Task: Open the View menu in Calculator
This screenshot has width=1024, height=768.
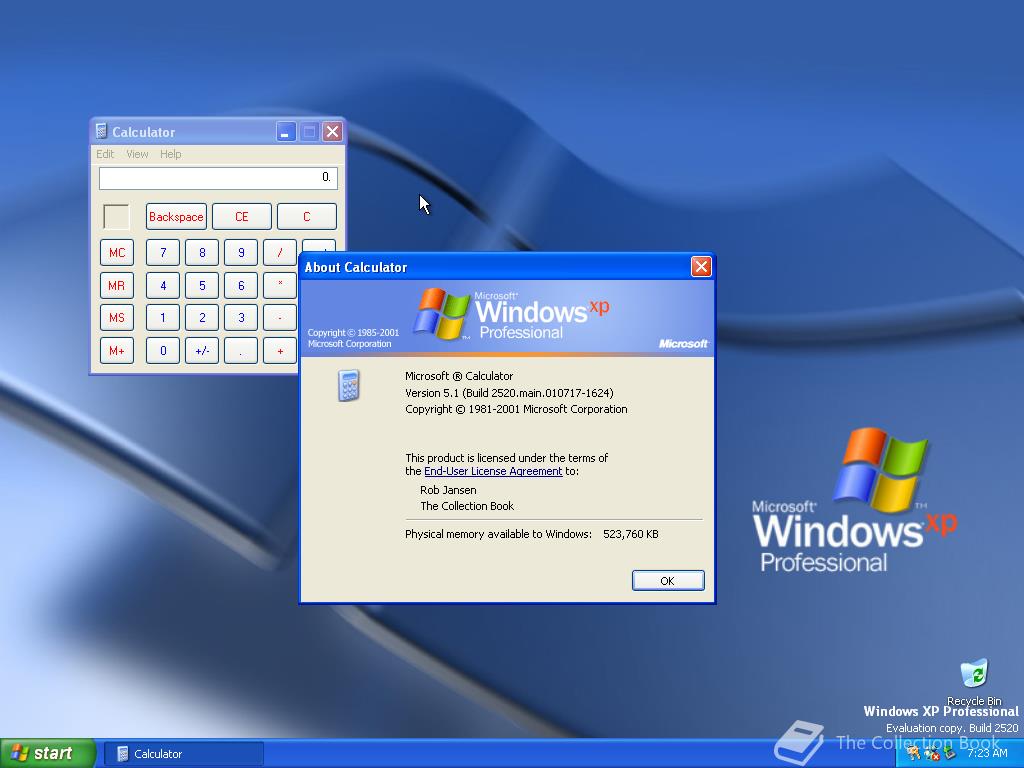Action: [x=136, y=154]
